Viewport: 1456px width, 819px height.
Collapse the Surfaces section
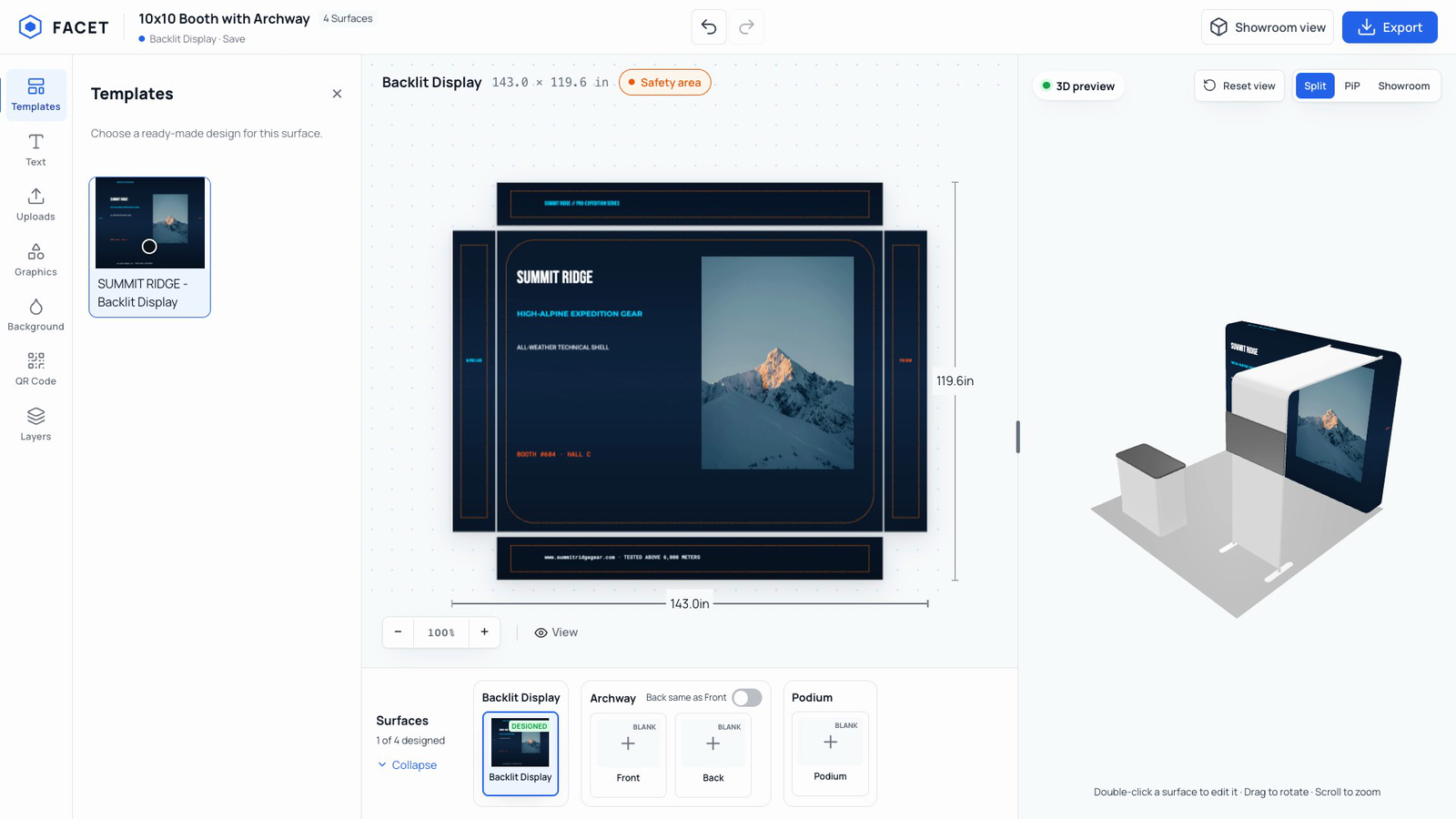coord(408,765)
